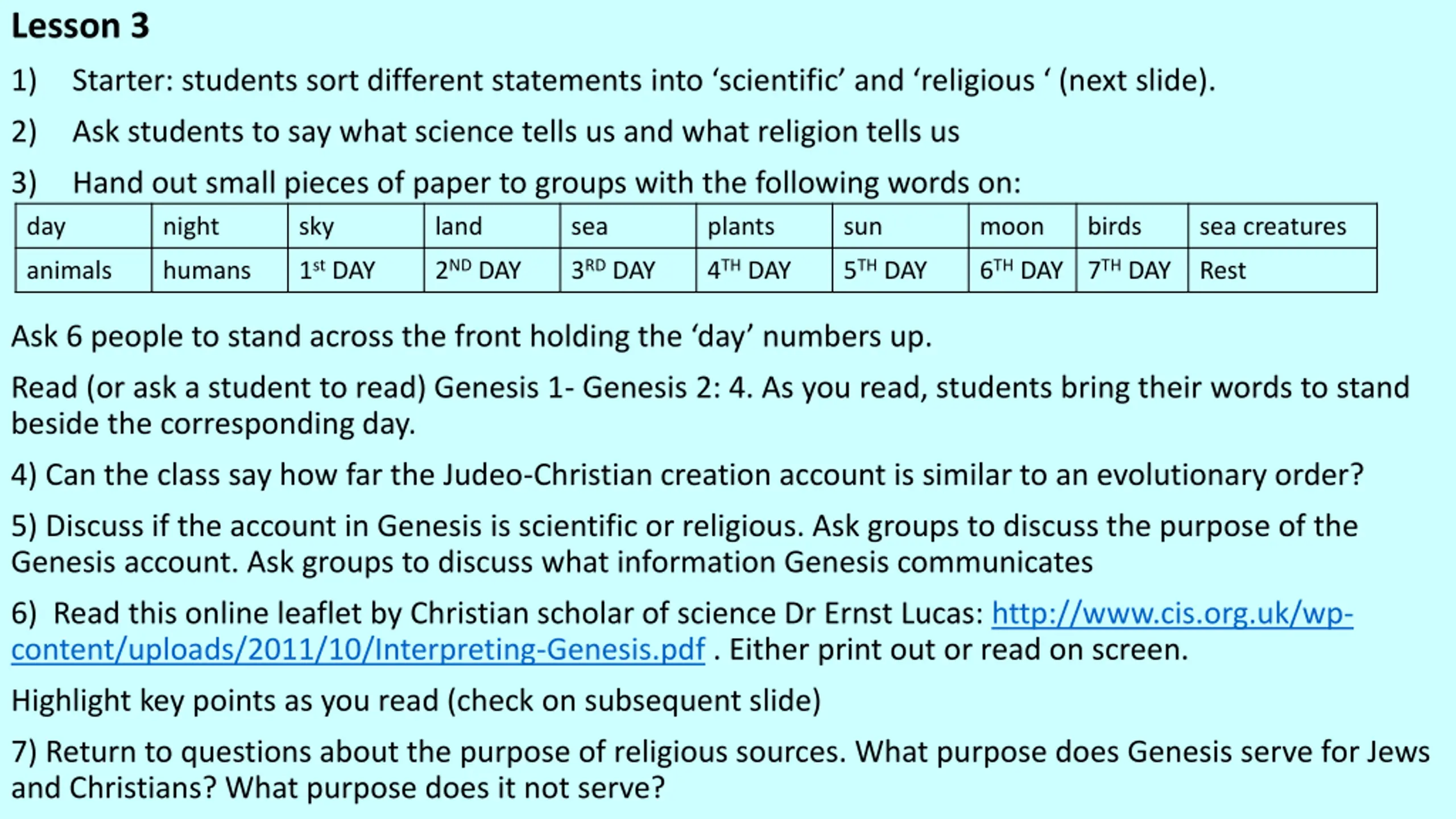Select the '7TH DAY' table cell
This screenshot has height=819, width=1456.
[x=1132, y=270]
